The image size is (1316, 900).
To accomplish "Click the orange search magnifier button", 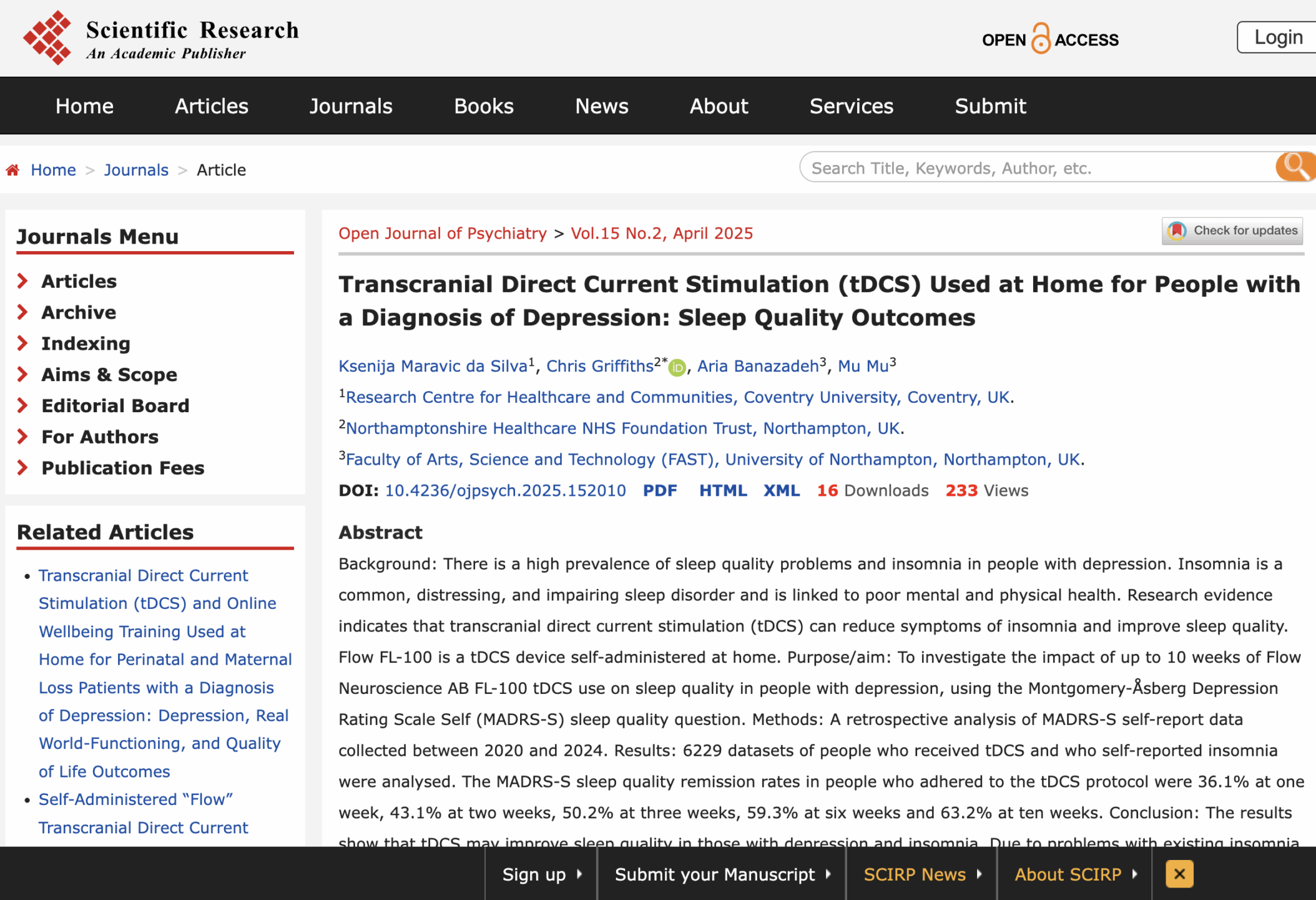I will point(1295,167).
